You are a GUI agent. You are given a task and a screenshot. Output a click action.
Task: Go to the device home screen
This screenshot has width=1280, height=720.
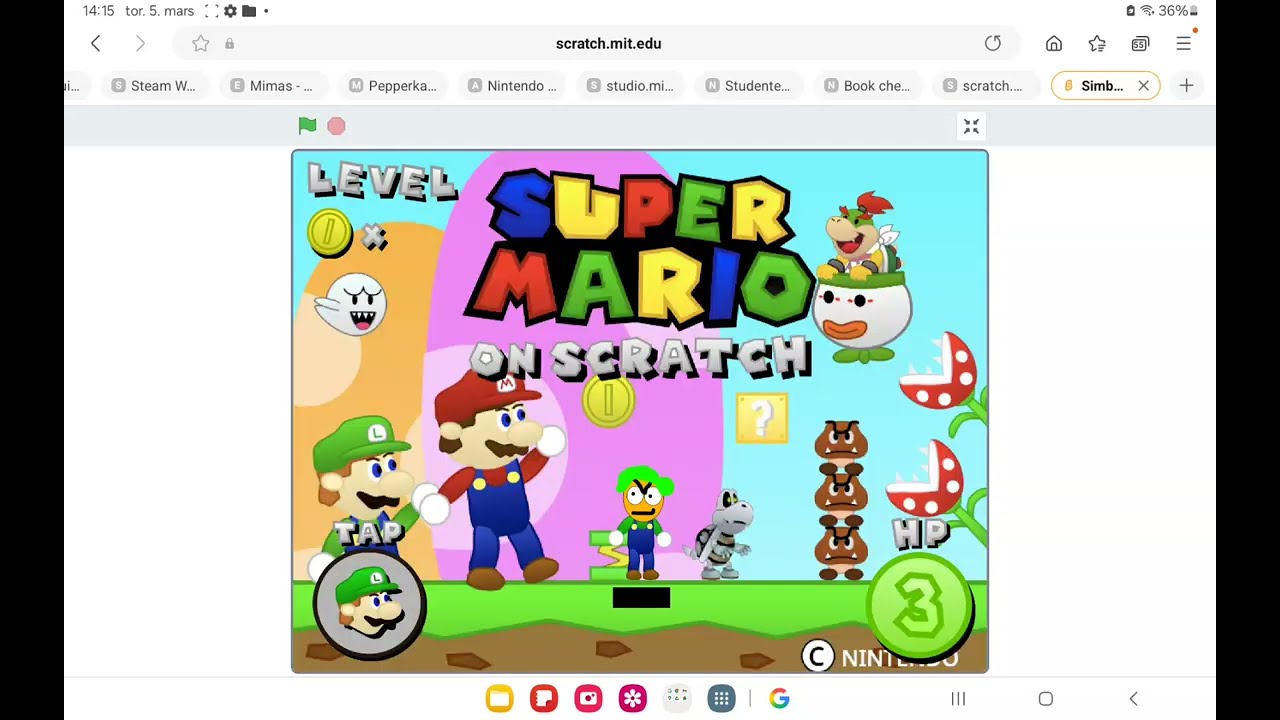(x=1046, y=699)
